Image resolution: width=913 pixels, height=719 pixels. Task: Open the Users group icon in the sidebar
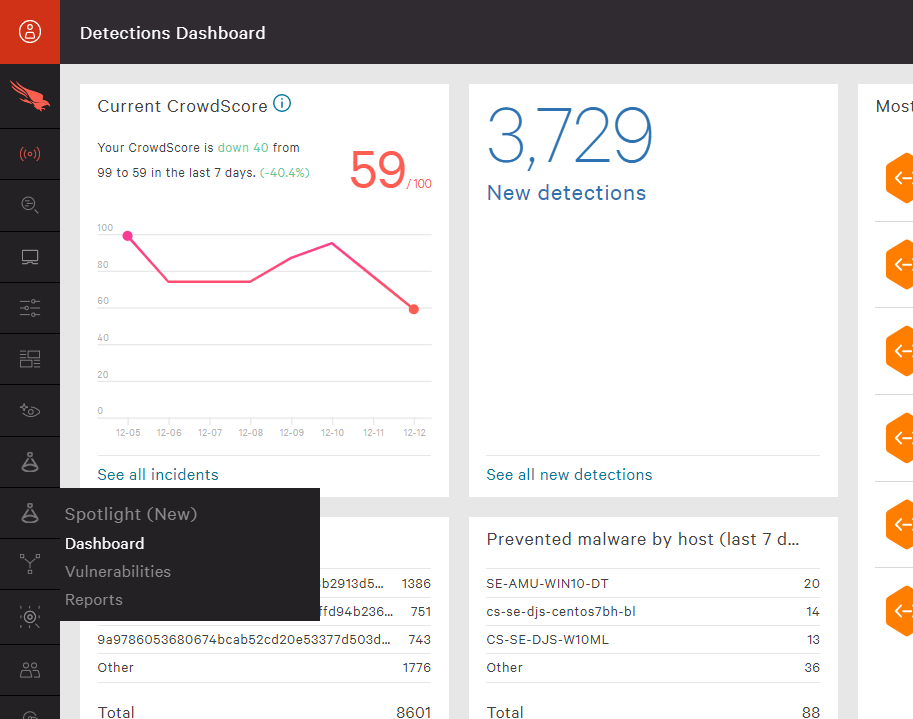coord(30,670)
